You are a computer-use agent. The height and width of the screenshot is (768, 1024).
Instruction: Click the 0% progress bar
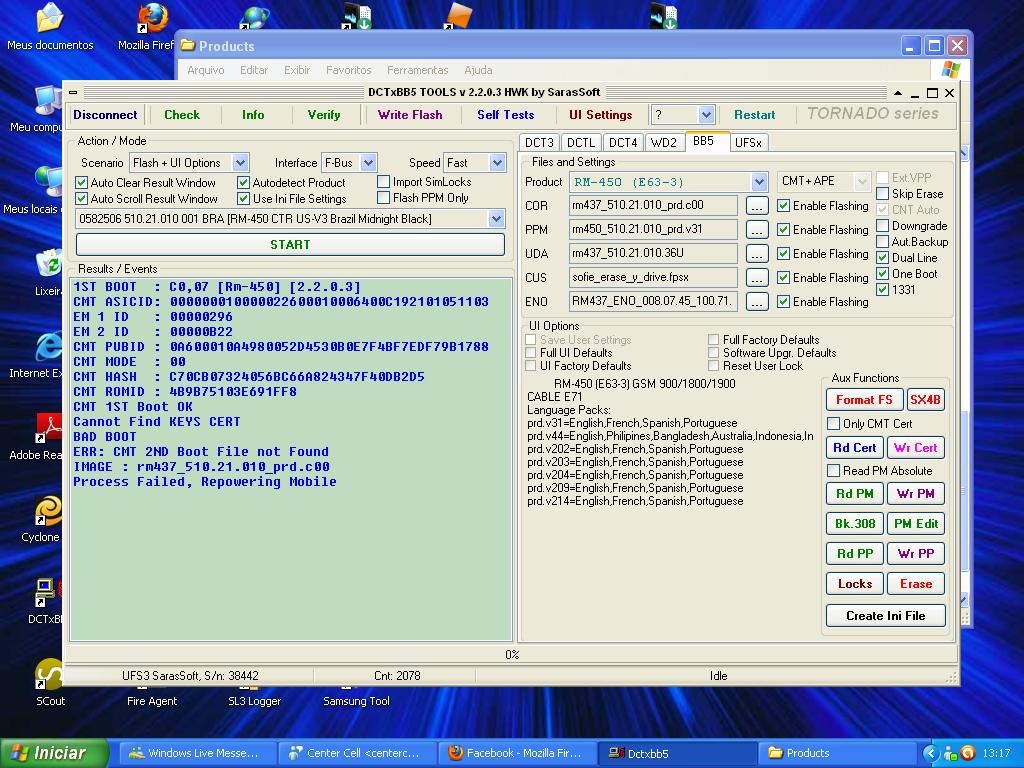point(512,654)
